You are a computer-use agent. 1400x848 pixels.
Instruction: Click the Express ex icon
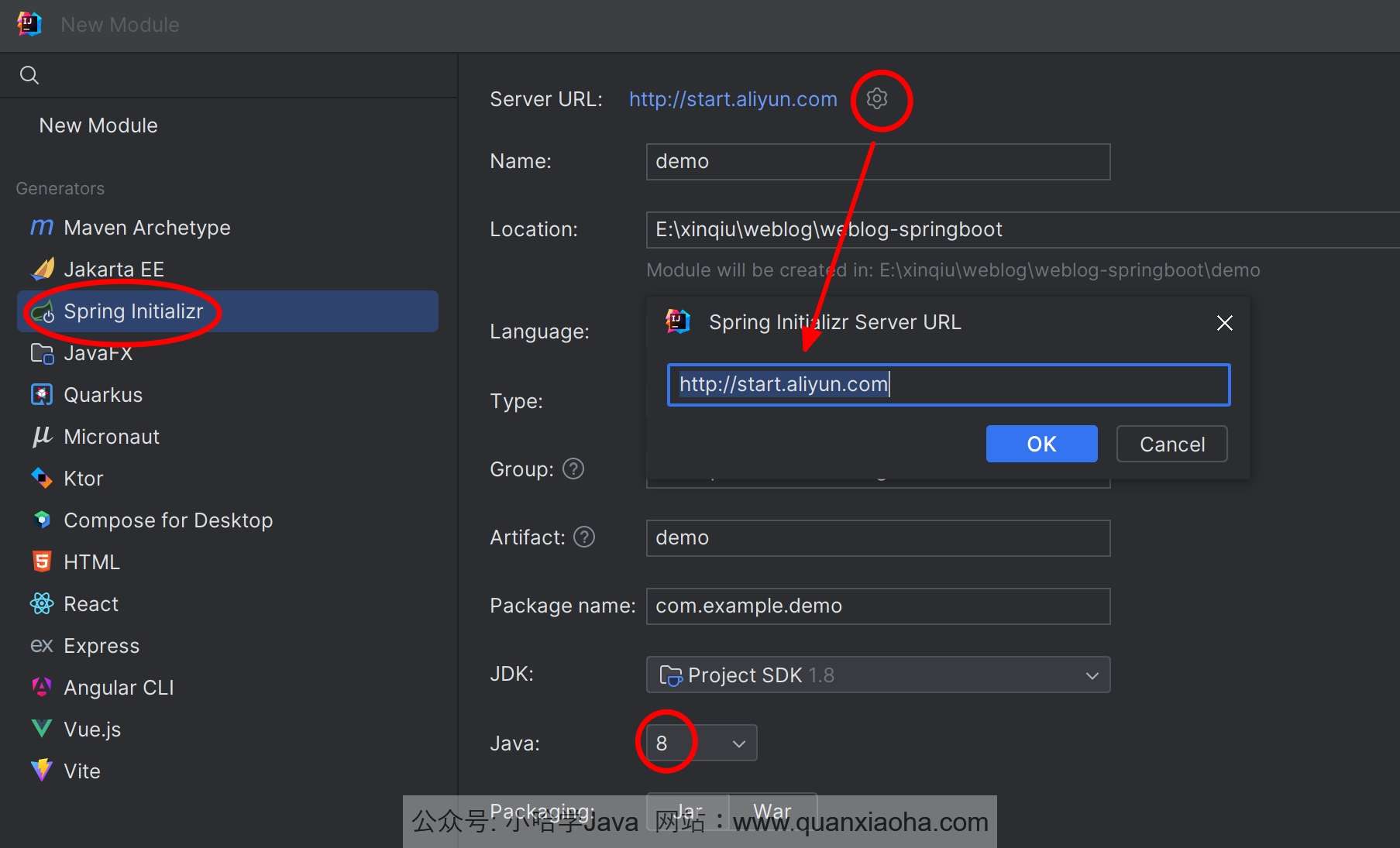(x=42, y=645)
